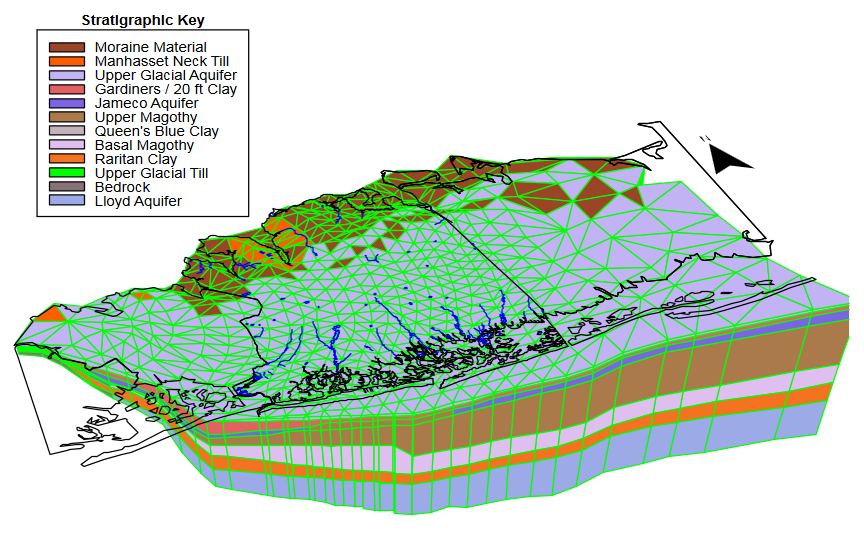864x534 pixels.
Task: Click the 'Stratigraphic Key' legend title
Action: (x=143, y=20)
